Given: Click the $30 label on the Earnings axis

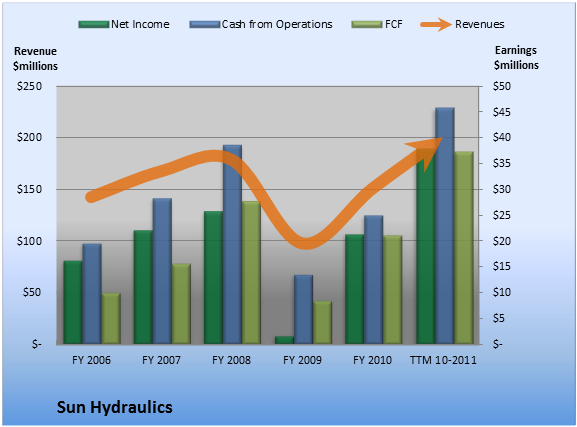Looking at the screenshot, I should click(x=502, y=189).
